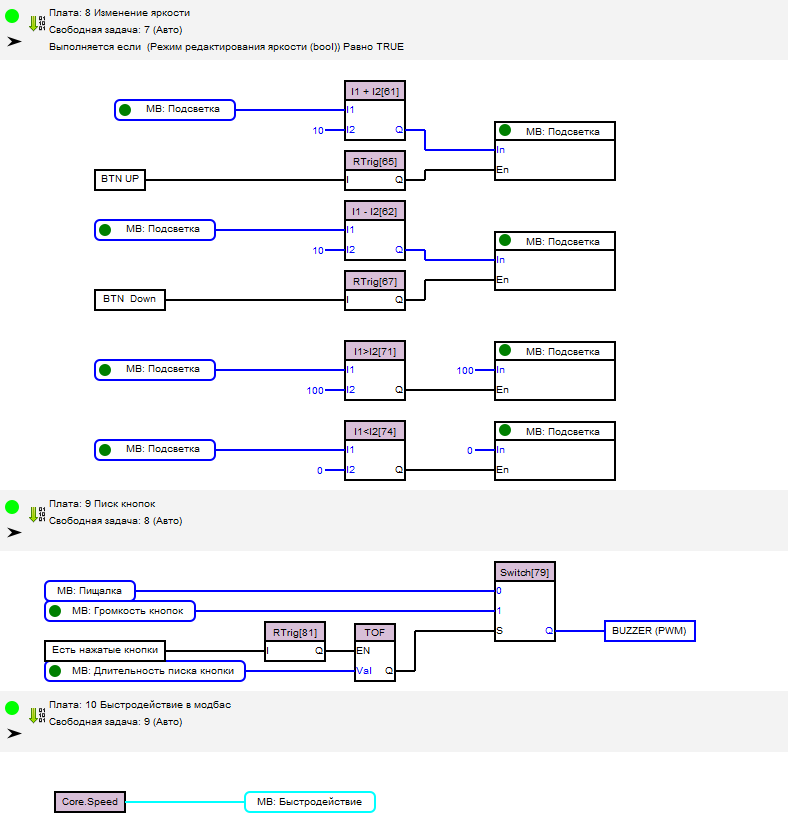
Task: Click the 'МВ: Подсветка' input feeding I1 - I2[62]
Action: [x=155, y=230]
